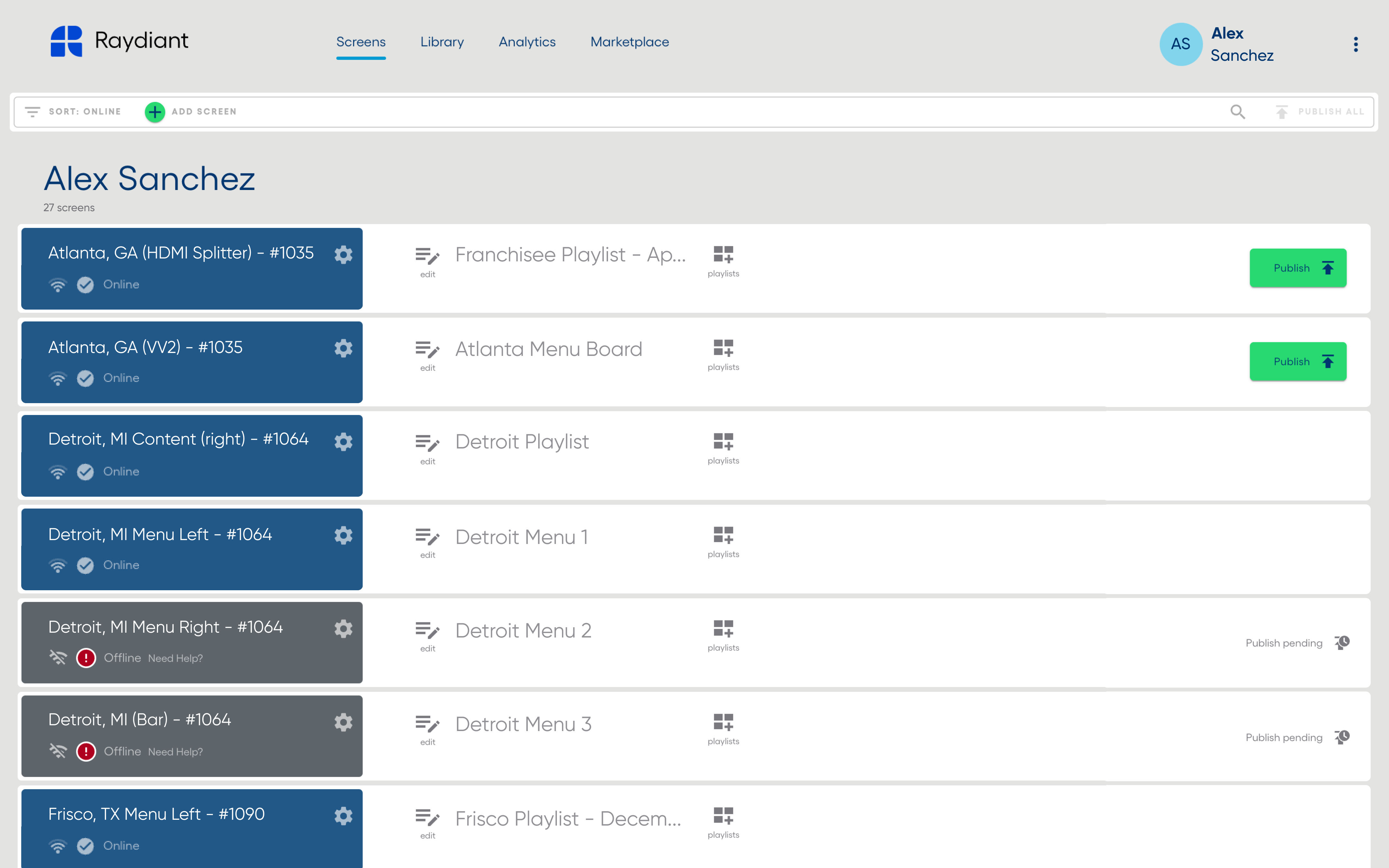
Task: Go to the Marketplace tab
Action: [x=629, y=42]
